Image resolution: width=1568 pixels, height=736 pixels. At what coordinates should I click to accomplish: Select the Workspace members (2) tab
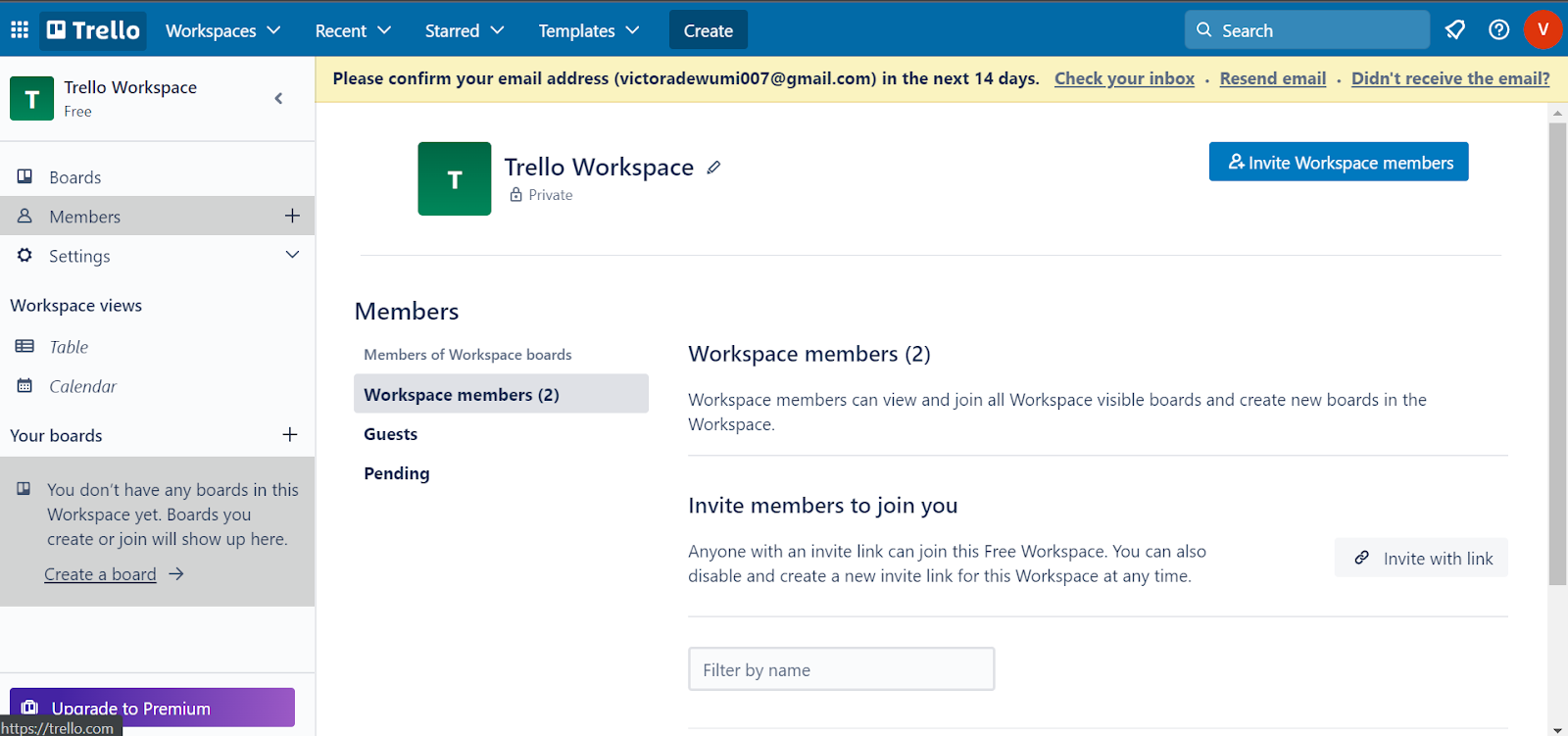click(501, 394)
